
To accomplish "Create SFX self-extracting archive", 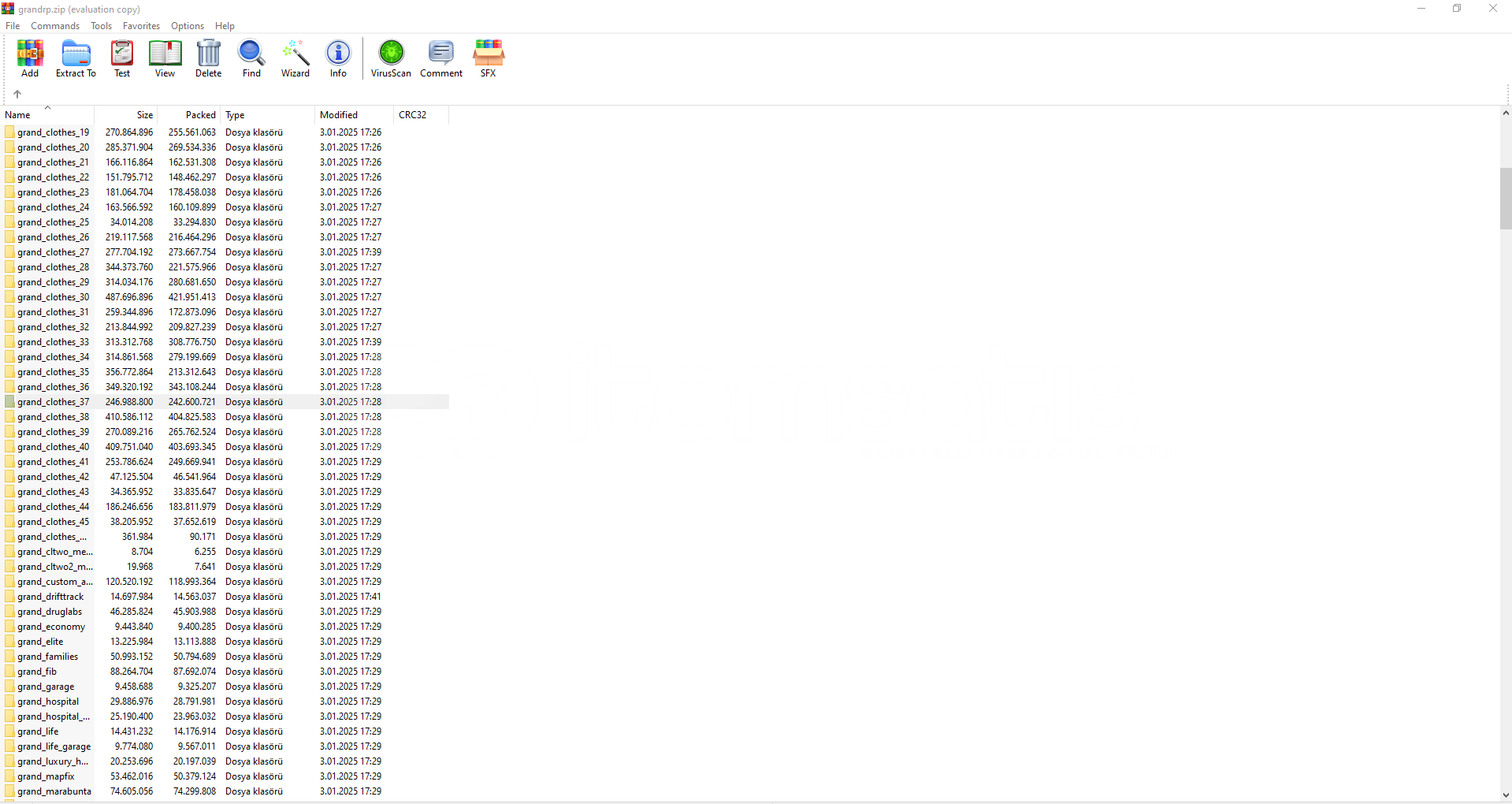I will click(489, 58).
